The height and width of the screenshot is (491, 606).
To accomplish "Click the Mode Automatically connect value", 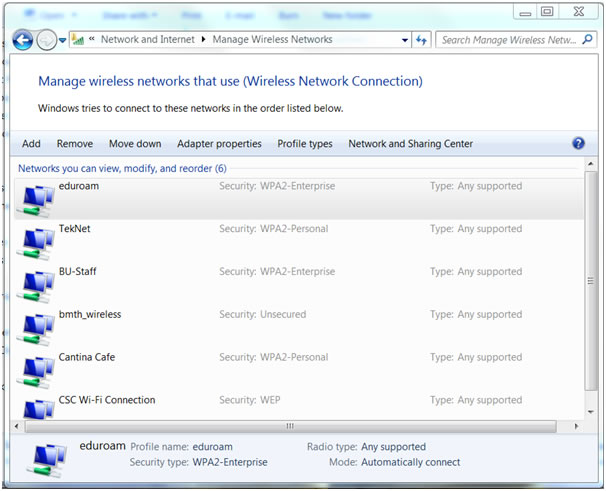I will coord(410,462).
